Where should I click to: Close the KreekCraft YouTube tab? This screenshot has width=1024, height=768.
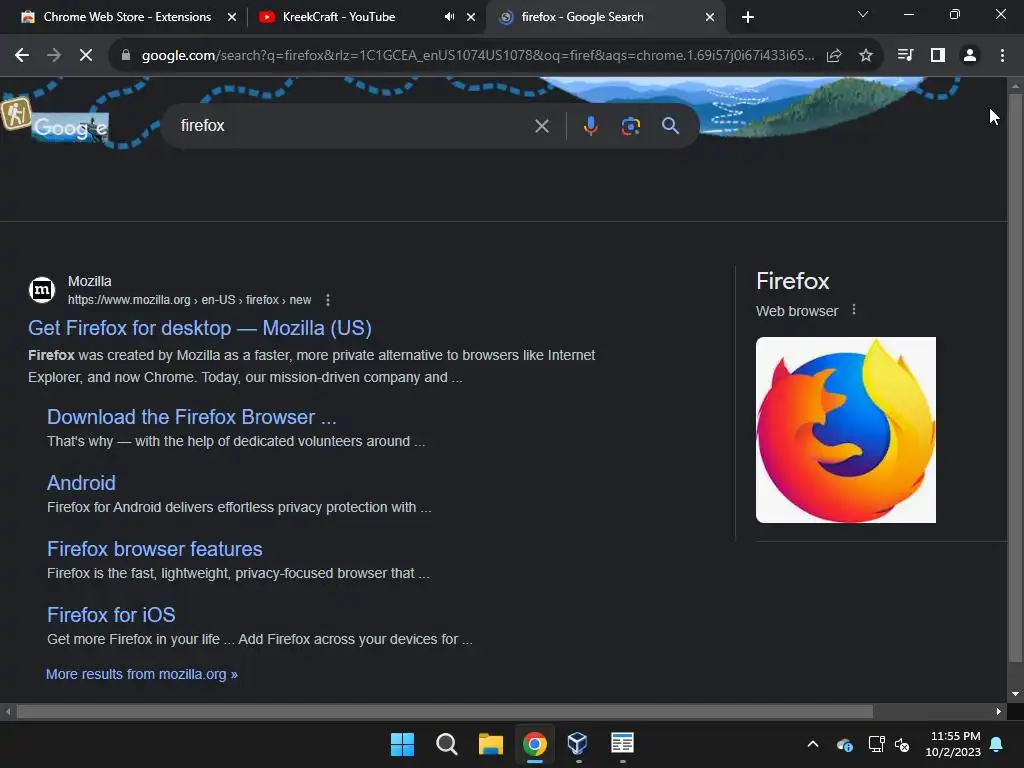[471, 17]
